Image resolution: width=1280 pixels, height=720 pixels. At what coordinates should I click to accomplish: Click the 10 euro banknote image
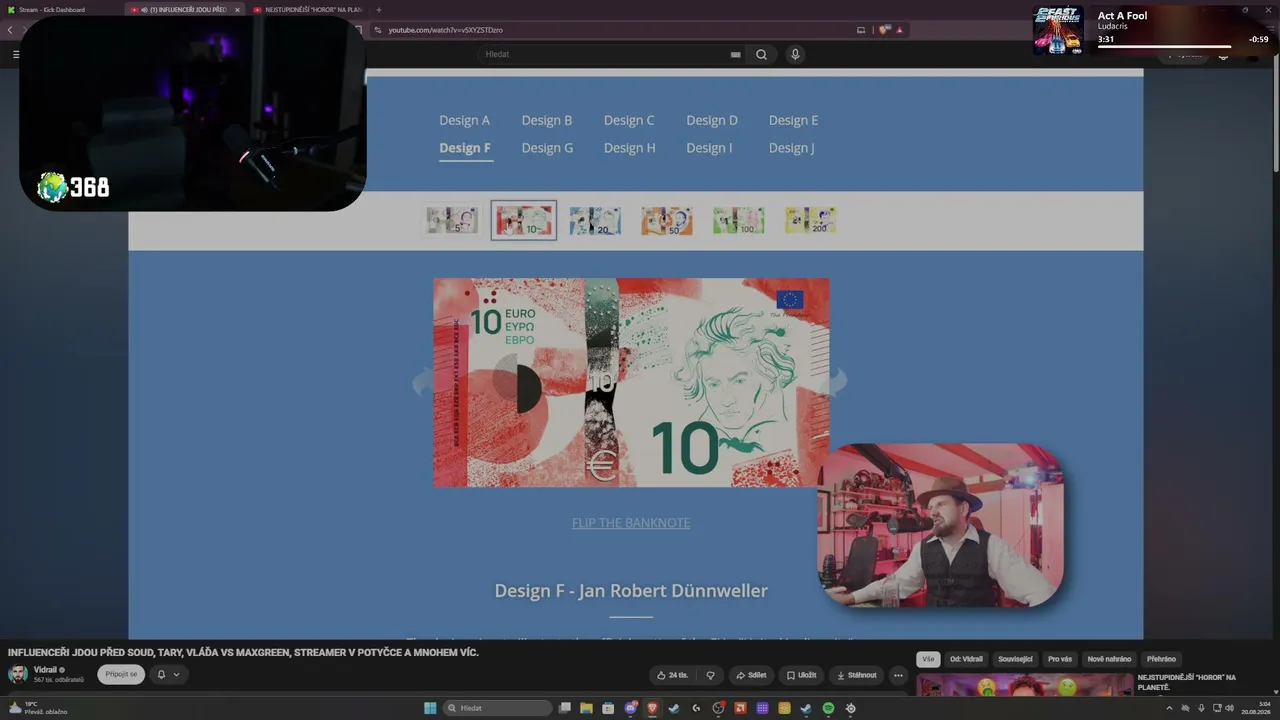tap(631, 383)
